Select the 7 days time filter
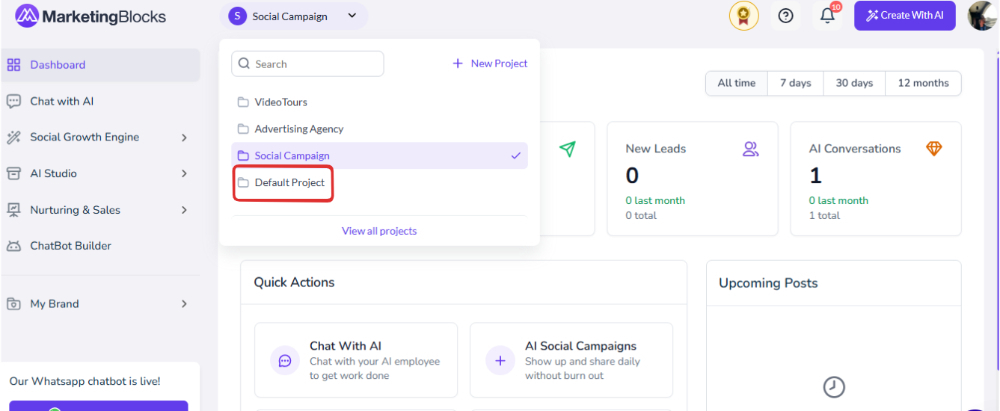This screenshot has width=1000, height=411. click(x=795, y=83)
